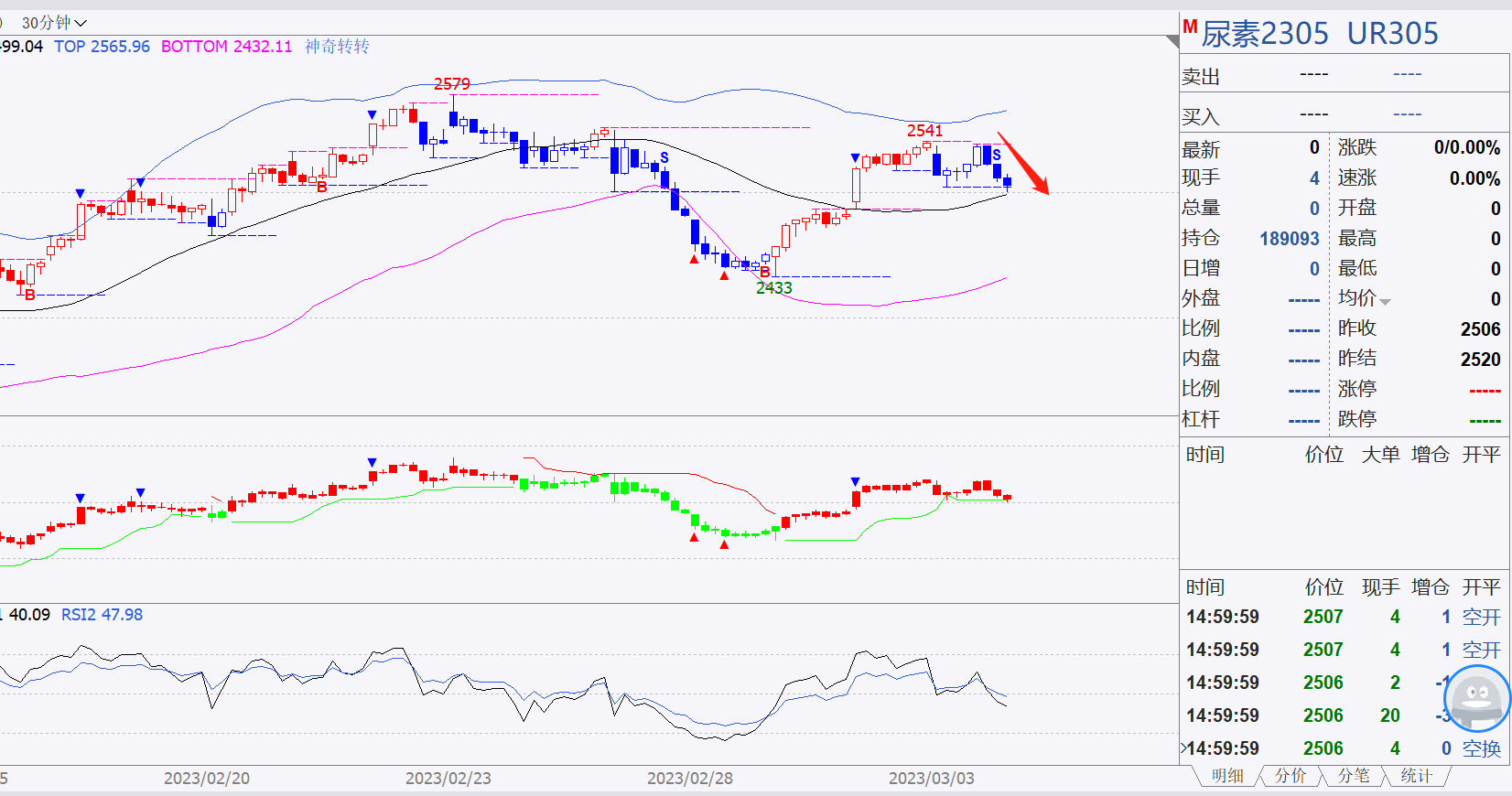Click the red M margin icon
The image size is (1512, 796).
click(1190, 27)
